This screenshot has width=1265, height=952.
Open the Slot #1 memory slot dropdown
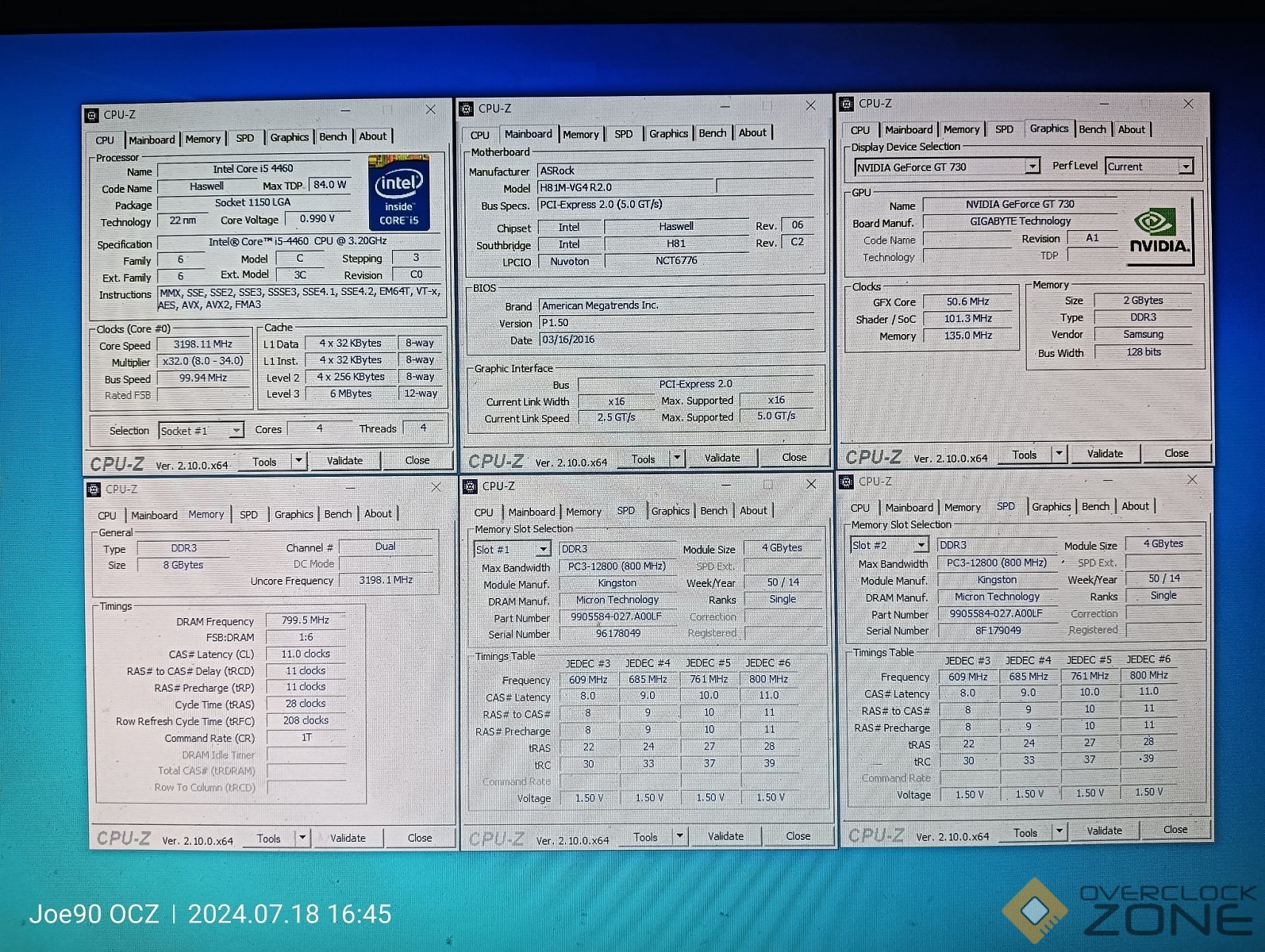click(543, 549)
